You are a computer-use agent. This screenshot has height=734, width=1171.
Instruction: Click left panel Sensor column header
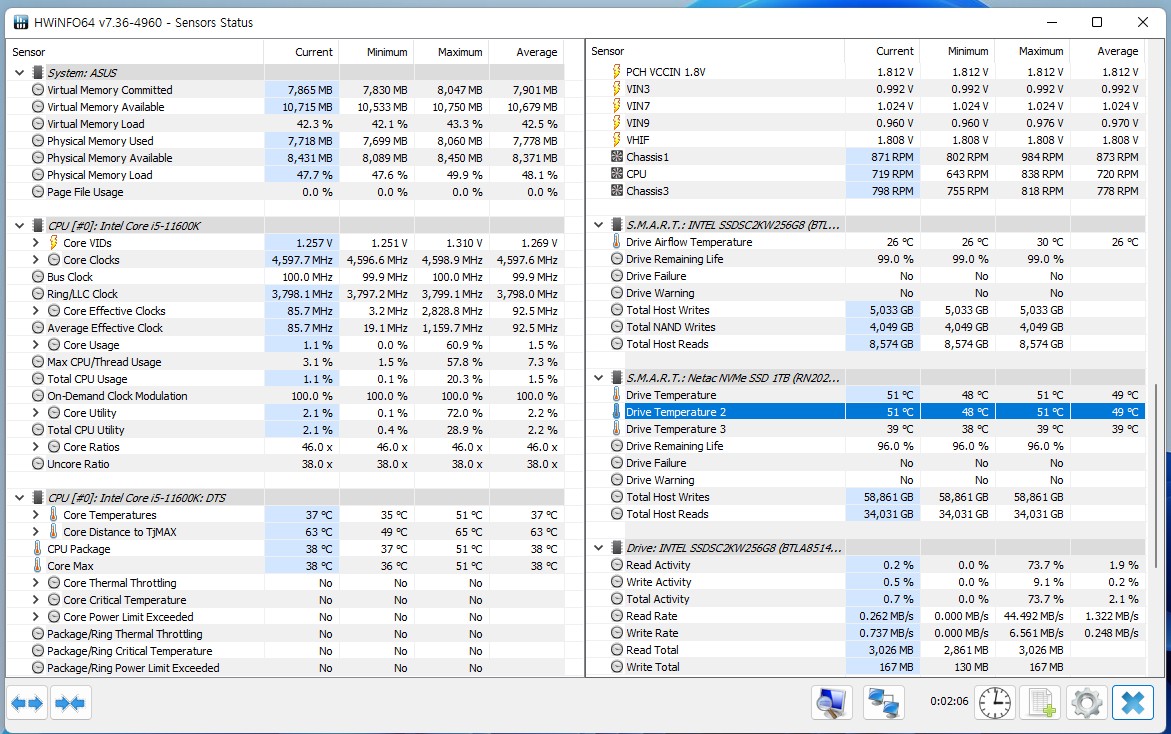tap(135, 52)
